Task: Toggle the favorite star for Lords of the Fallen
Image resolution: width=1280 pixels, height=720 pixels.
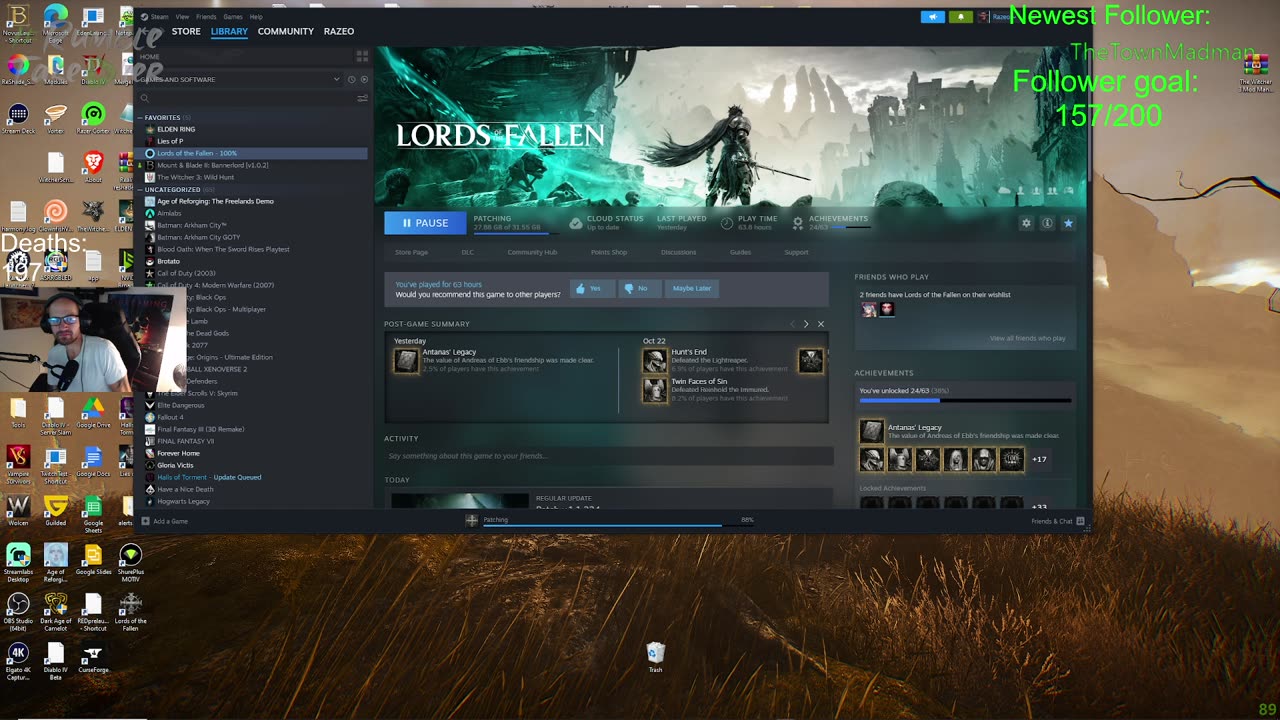Action: click(1068, 223)
